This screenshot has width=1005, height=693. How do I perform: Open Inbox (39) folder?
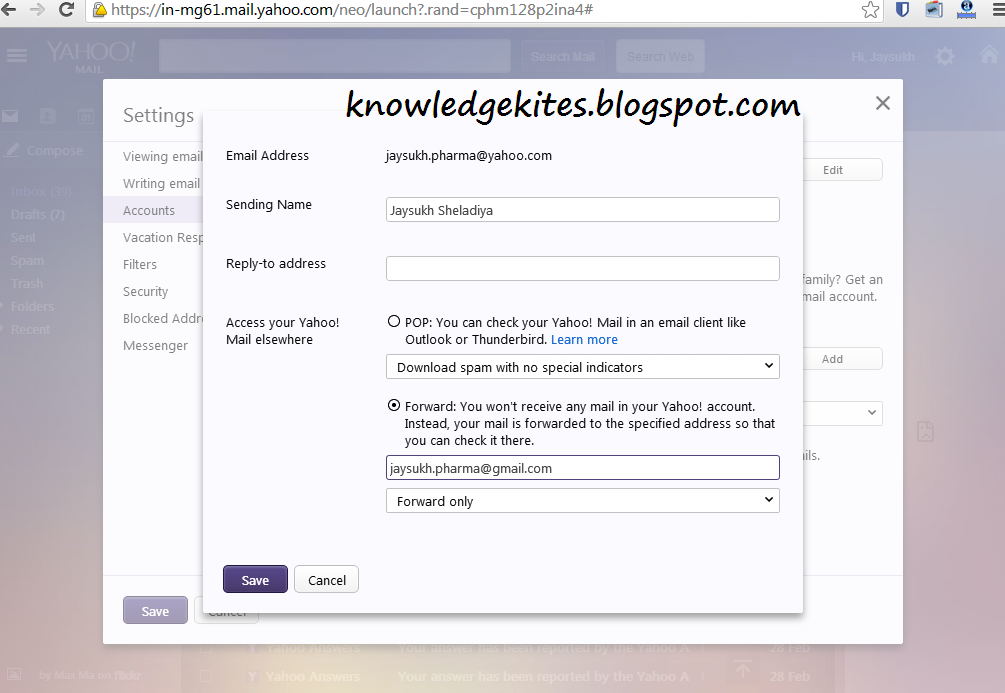[x=41, y=191]
